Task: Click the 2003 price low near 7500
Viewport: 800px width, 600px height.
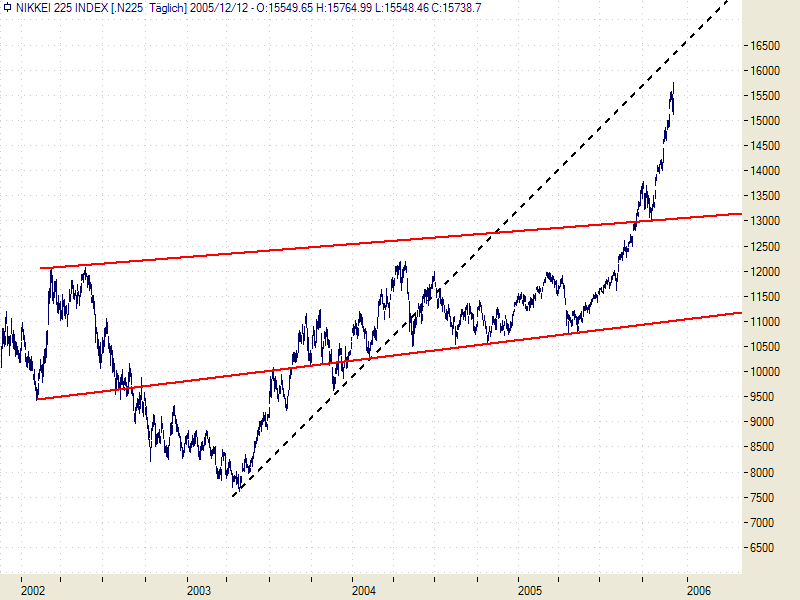Action: (239, 489)
